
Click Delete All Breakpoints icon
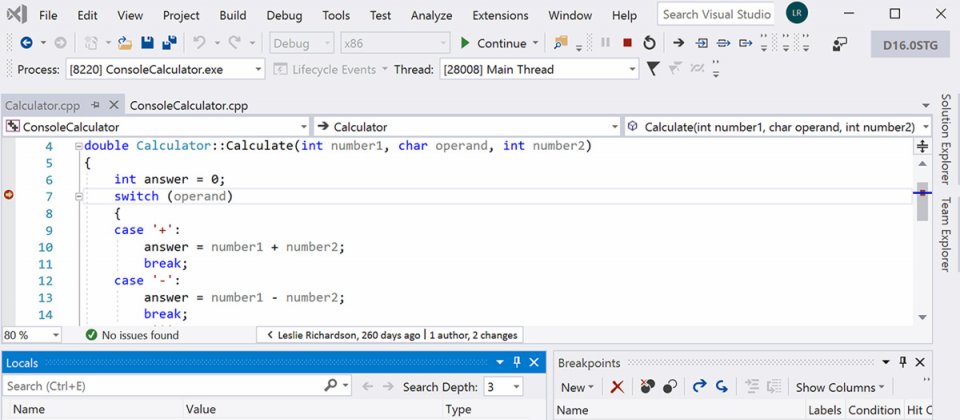point(648,386)
